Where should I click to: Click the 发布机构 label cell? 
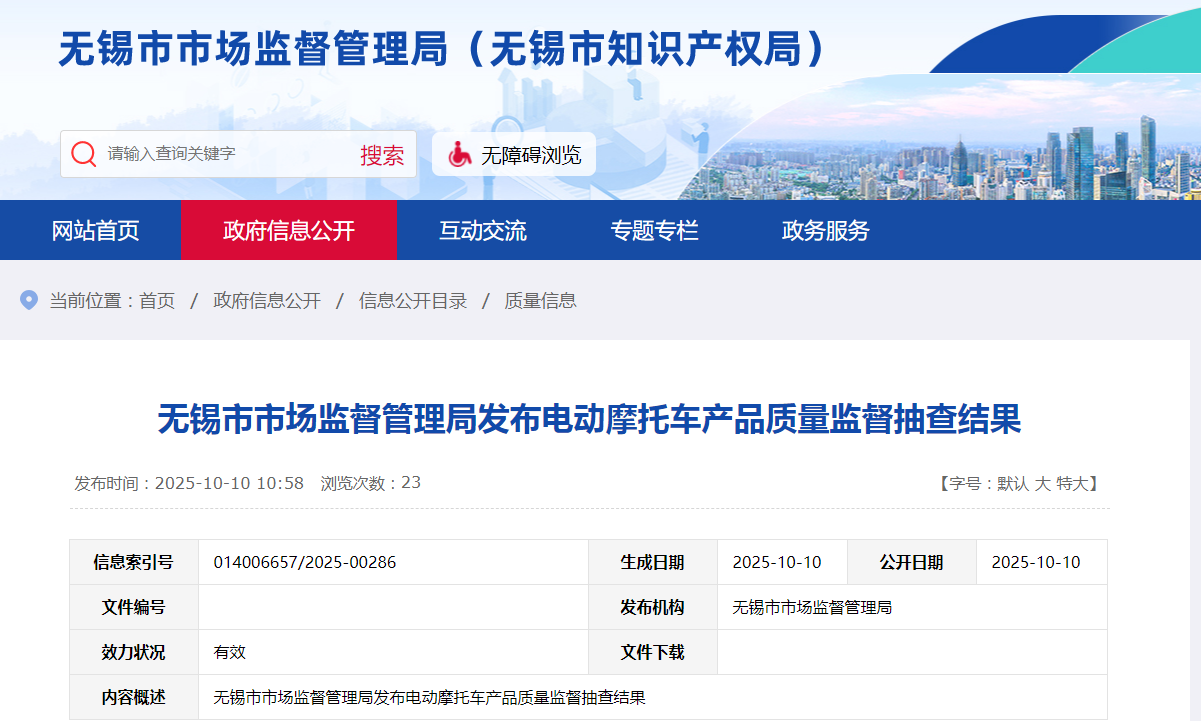(653, 607)
